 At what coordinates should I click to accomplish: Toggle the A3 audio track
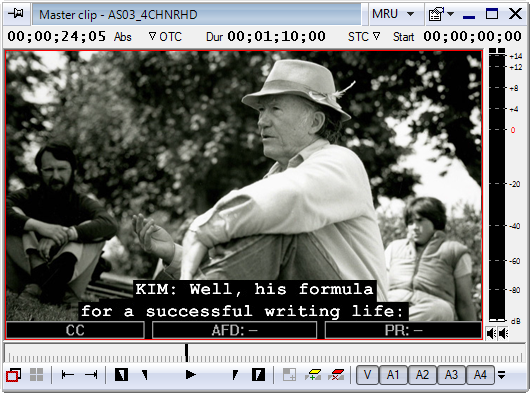coord(451,375)
